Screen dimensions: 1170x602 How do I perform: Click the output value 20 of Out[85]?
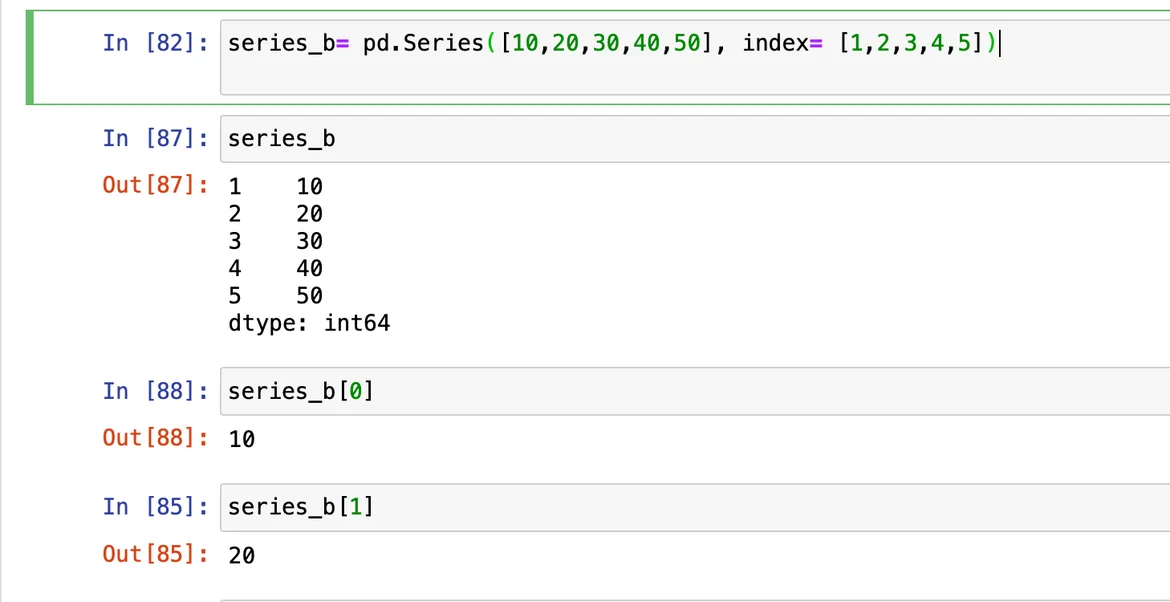click(x=242, y=555)
